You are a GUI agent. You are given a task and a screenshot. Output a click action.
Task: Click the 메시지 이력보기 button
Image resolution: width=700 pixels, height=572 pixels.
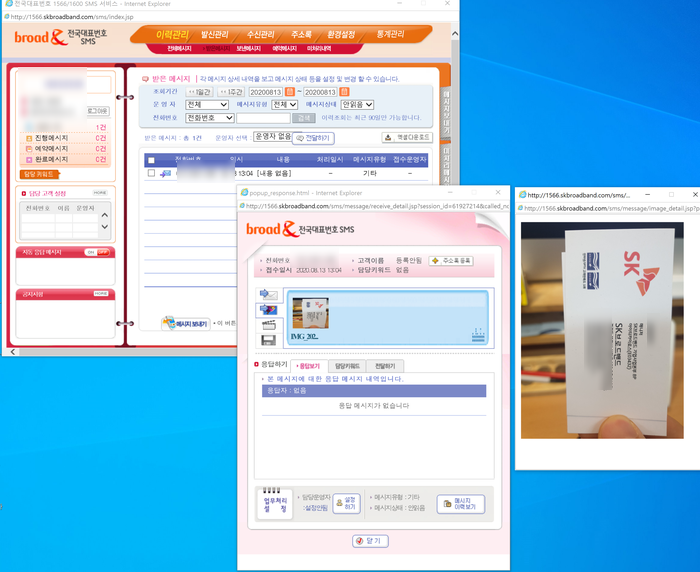pyautogui.click(x=460, y=504)
